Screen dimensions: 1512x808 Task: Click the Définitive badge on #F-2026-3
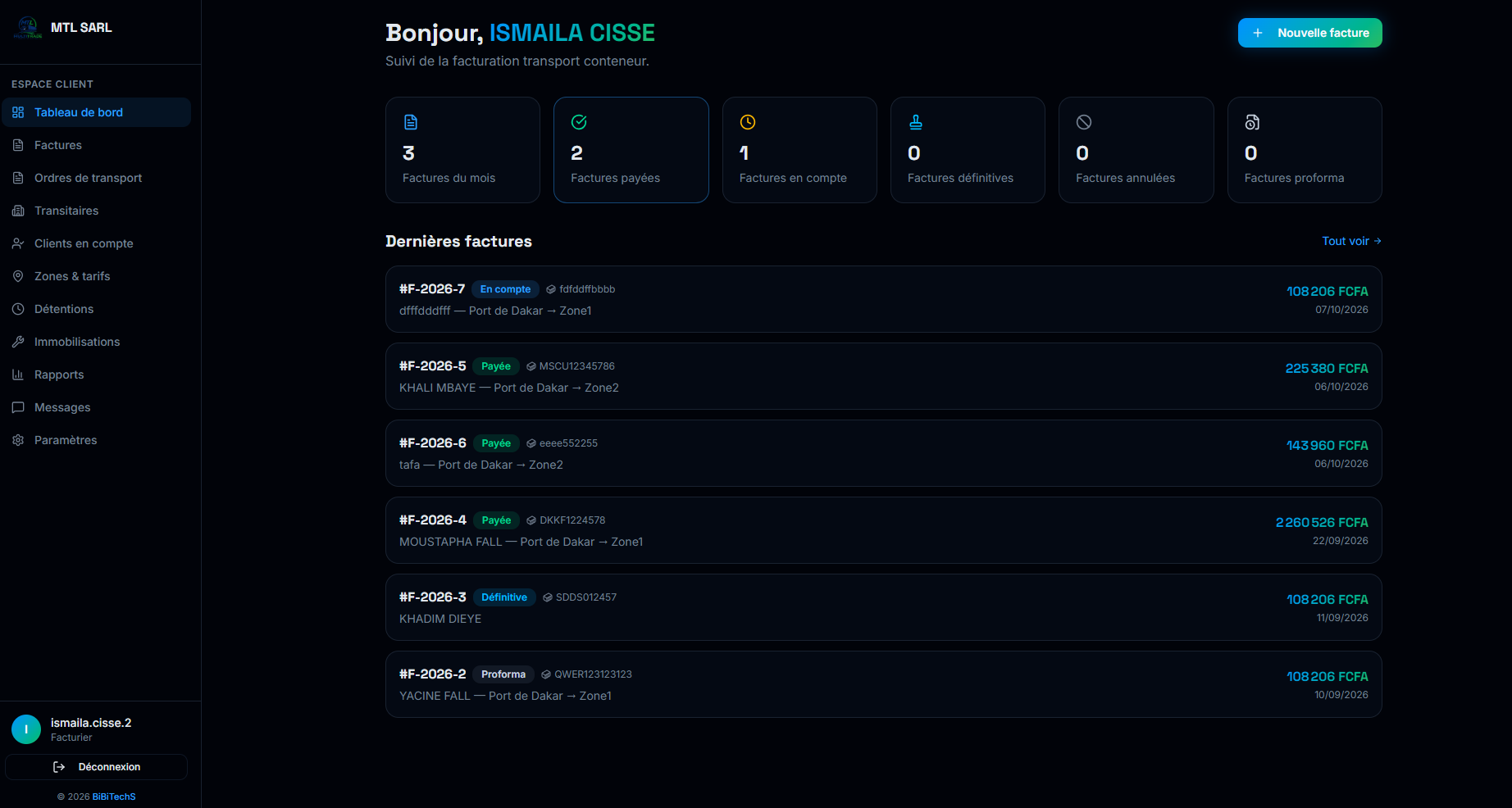pyautogui.click(x=504, y=597)
